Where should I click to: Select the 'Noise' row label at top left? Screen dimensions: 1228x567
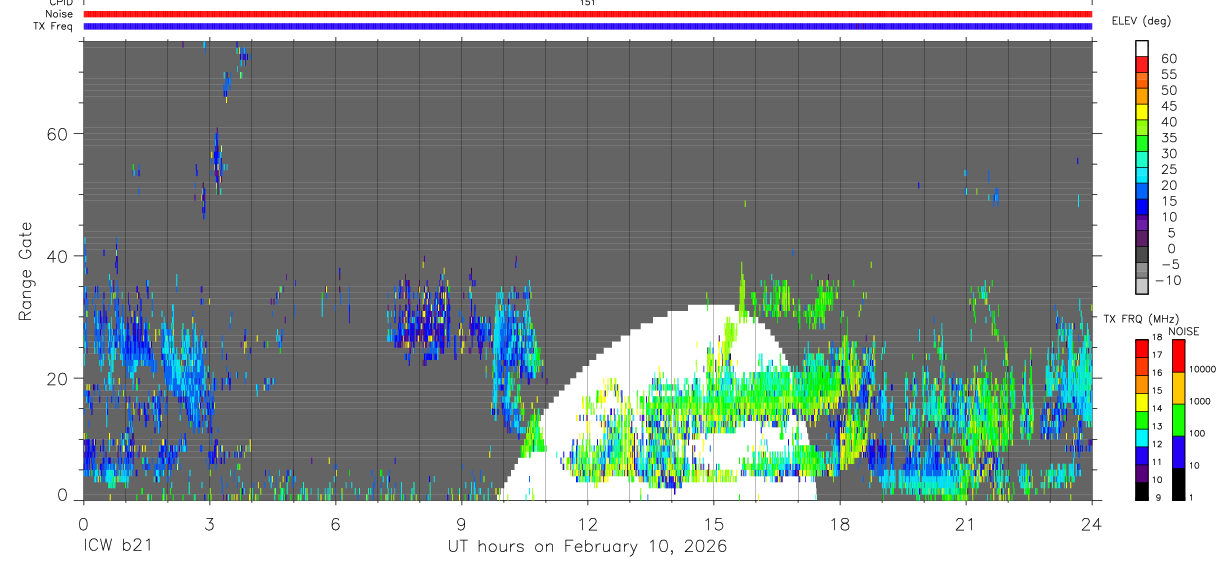pos(58,14)
